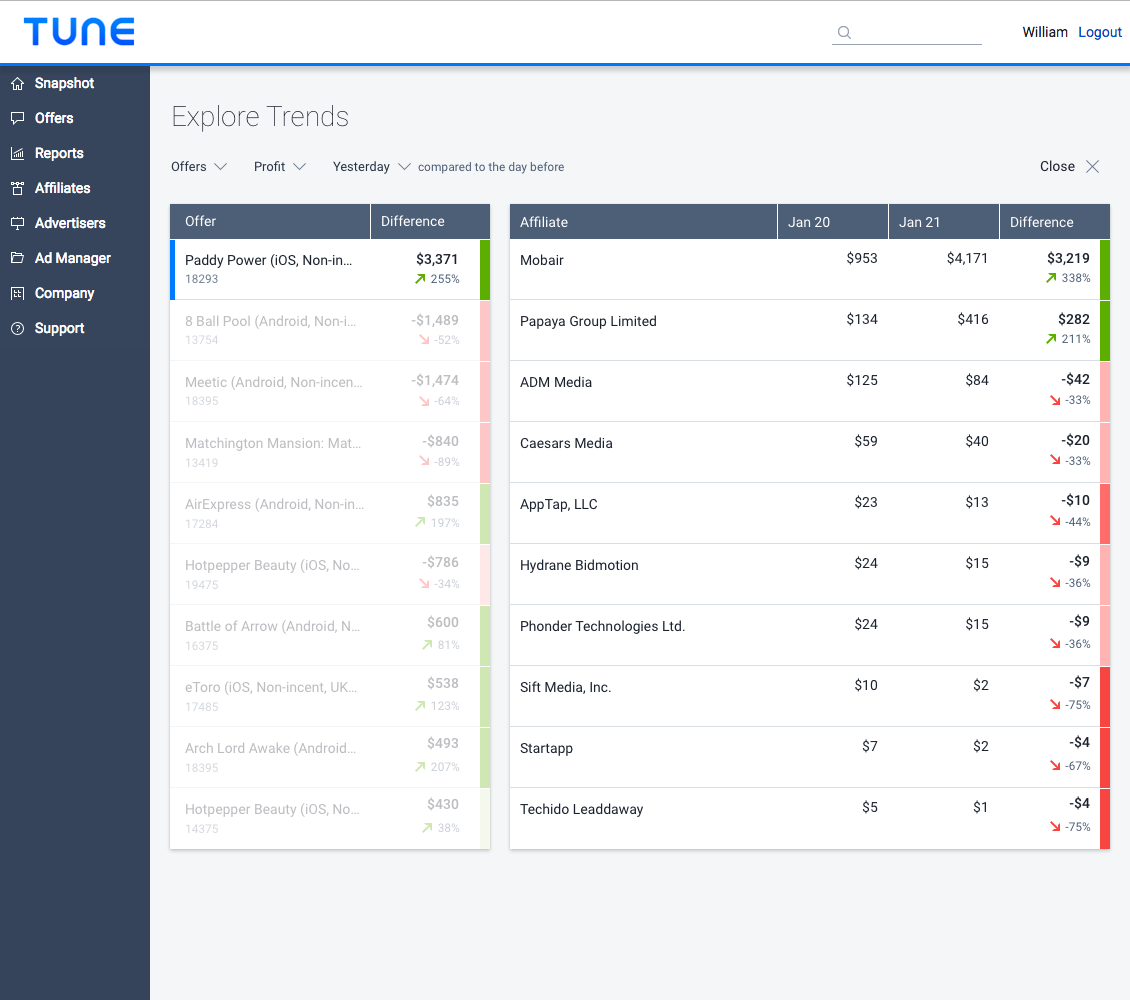
Task: Click the Ad Manager folder icon
Action: click(x=18, y=258)
